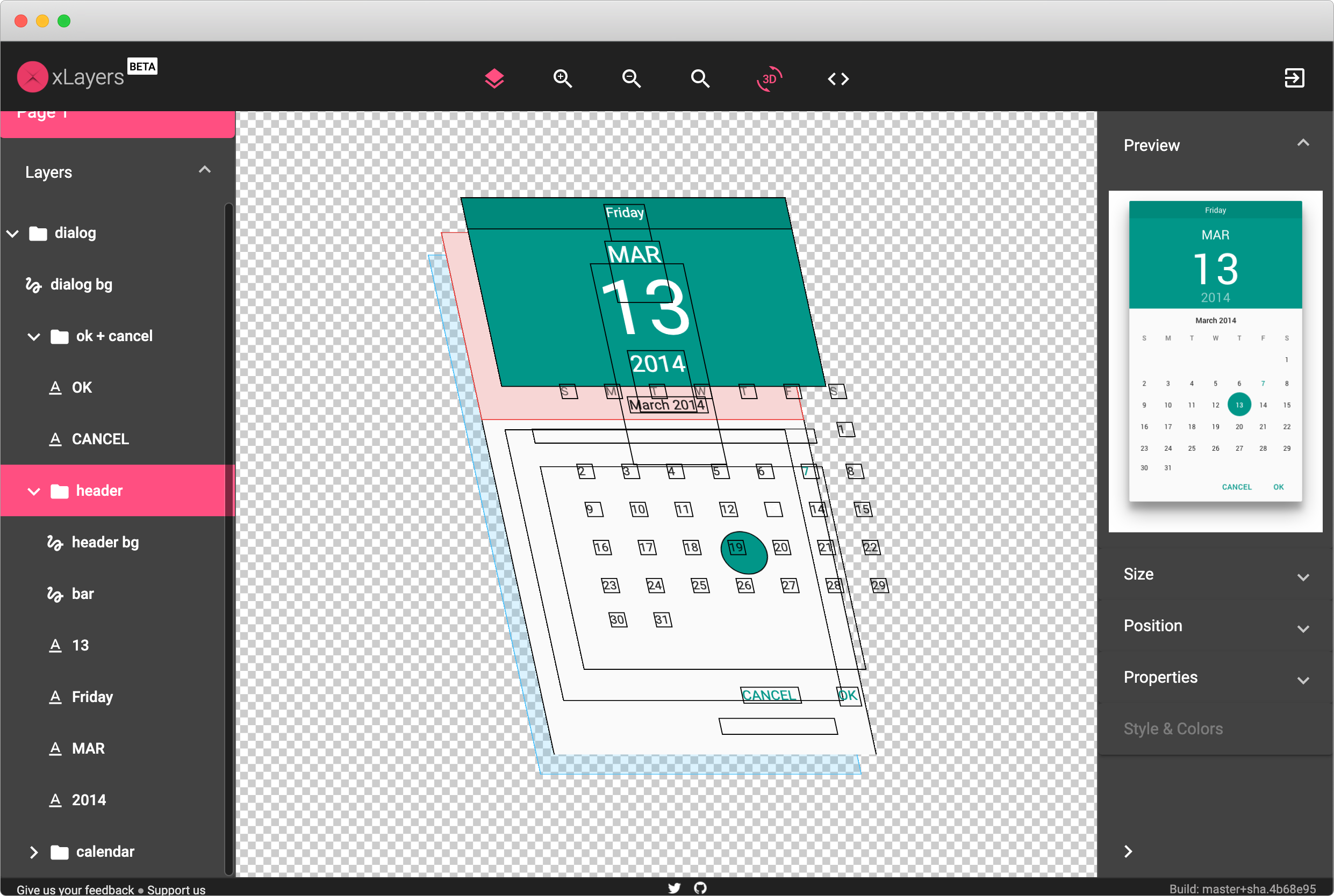Viewport: 1334px width, 896px height.
Task: Open the Twitter link icon in footer
Action: (674, 887)
